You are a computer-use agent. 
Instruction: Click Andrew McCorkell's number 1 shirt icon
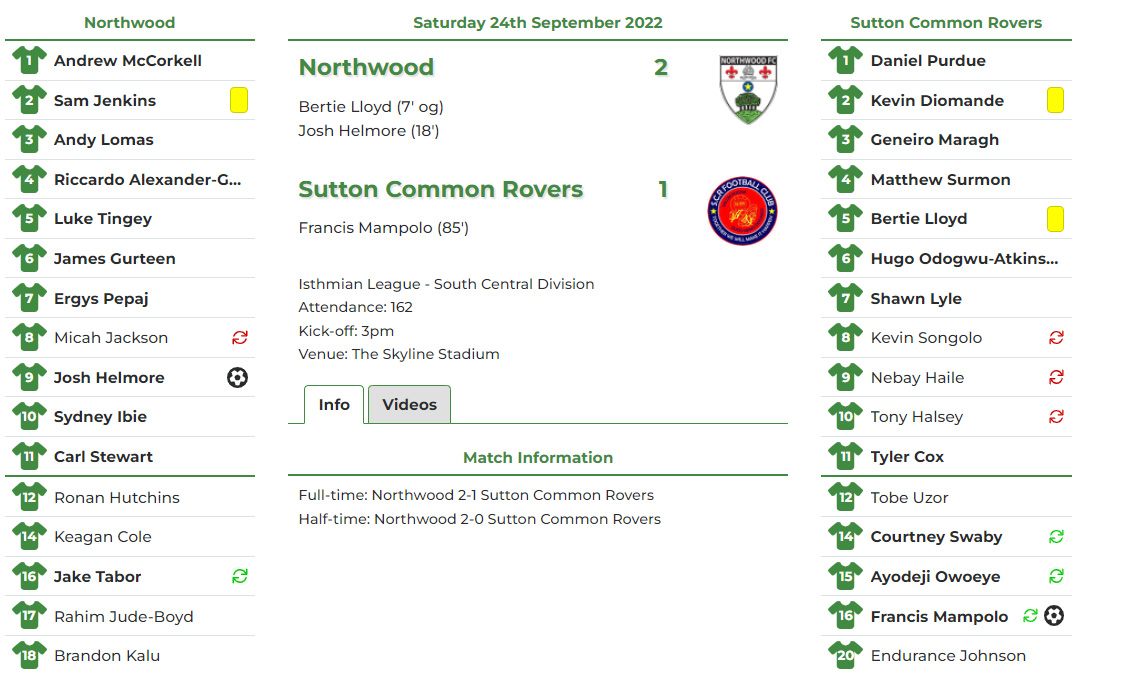pyautogui.click(x=30, y=61)
